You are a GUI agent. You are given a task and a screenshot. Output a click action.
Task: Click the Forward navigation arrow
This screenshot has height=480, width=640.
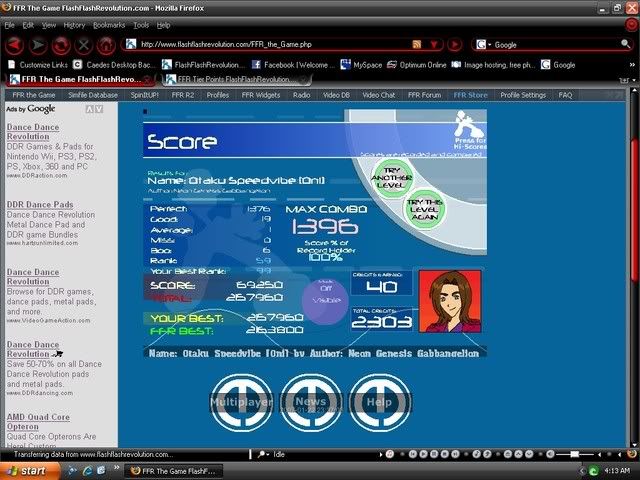pos(38,45)
